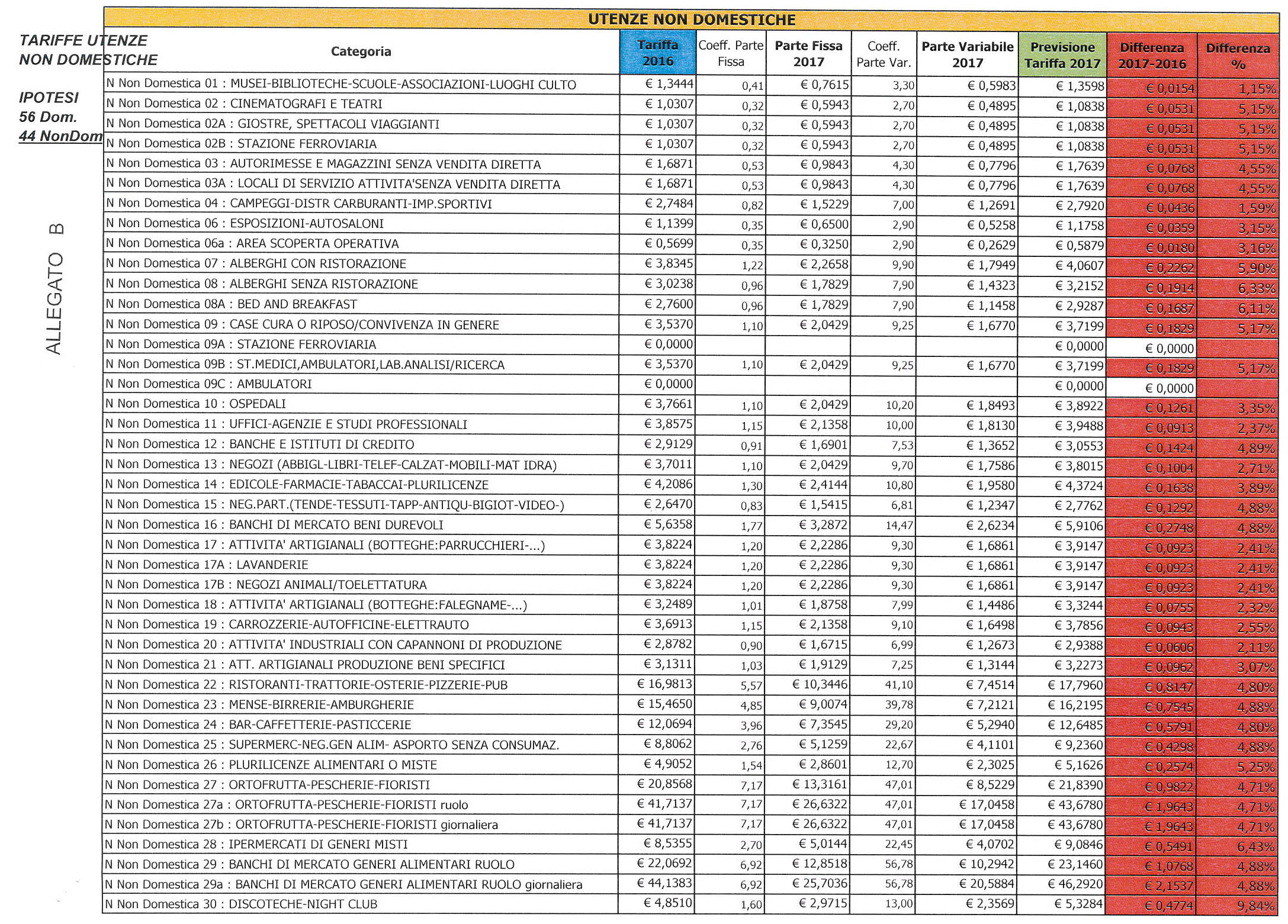Select row '08A : BED AND BREAKFAST'
The image size is (1288, 924).
tap(690, 305)
